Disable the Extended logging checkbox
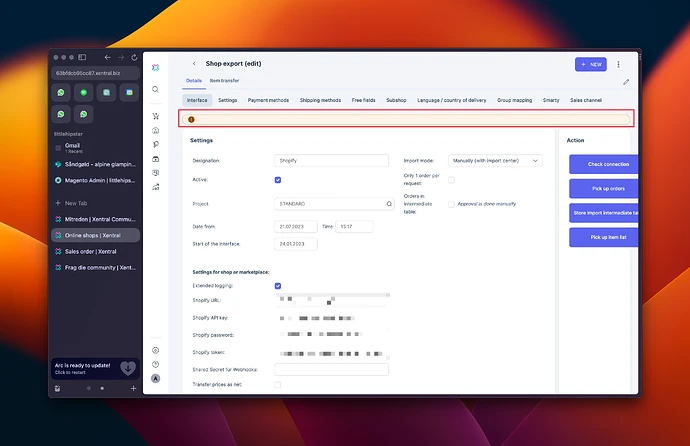The width and height of the screenshot is (690, 446). pyautogui.click(x=278, y=286)
